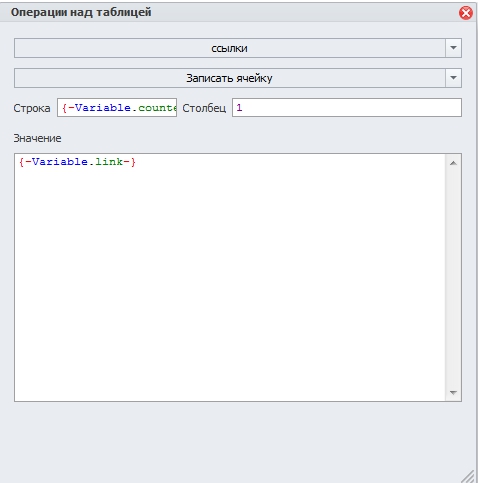
Task: Click the Значение label
Action: point(37,138)
